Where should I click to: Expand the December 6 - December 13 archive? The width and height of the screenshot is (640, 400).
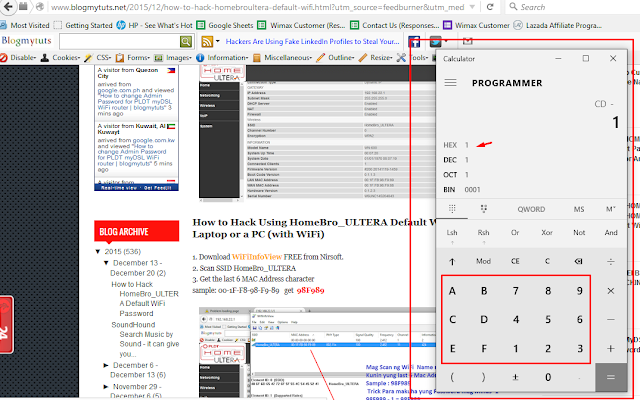tap(106, 365)
